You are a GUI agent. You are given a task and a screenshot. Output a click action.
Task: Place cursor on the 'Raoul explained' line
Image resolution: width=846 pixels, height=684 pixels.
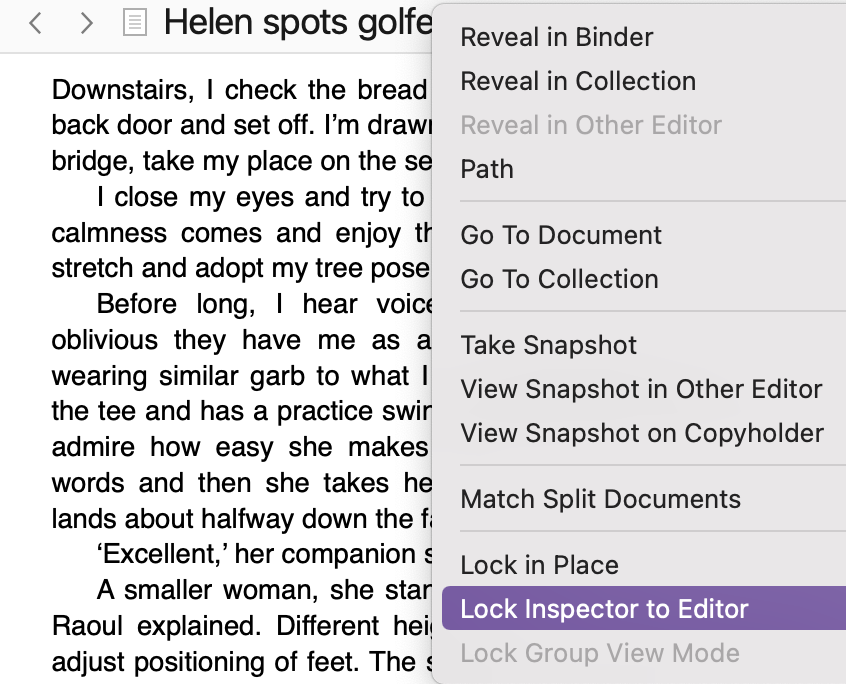click(241, 626)
